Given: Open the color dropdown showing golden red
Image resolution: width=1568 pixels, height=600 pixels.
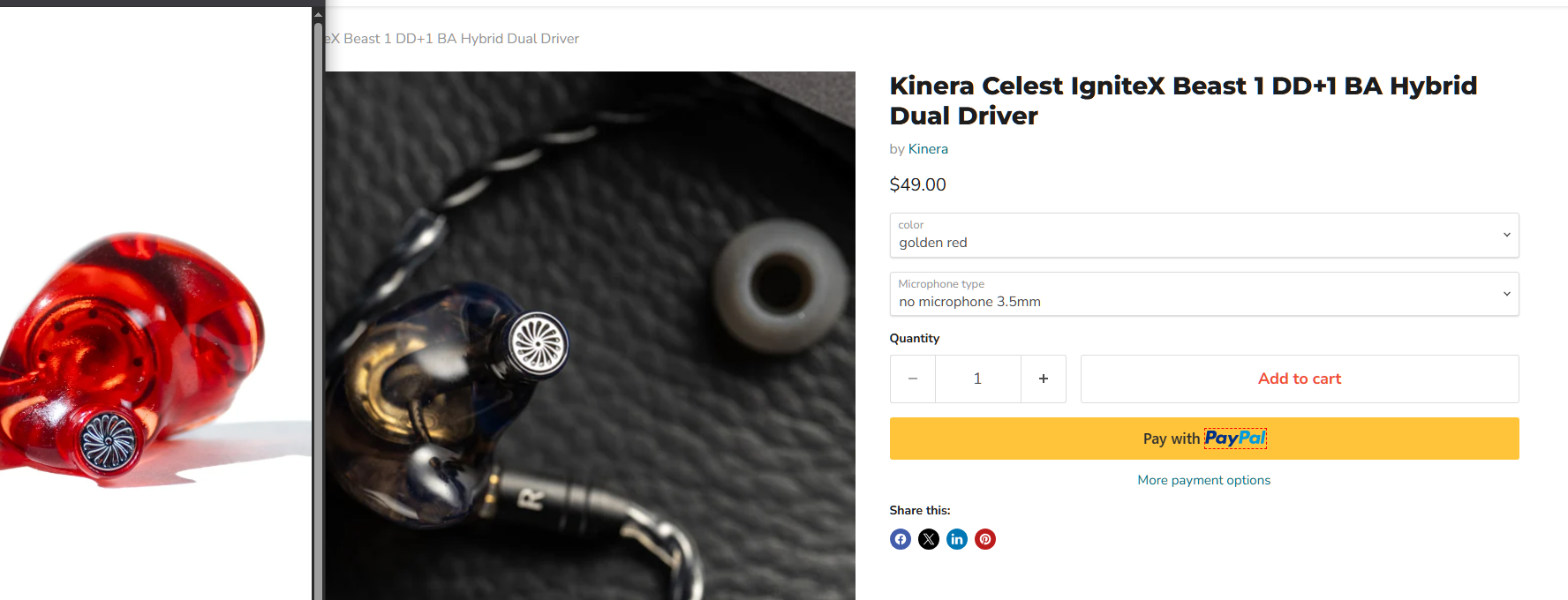Looking at the screenshot, I should coord(1203,235).
